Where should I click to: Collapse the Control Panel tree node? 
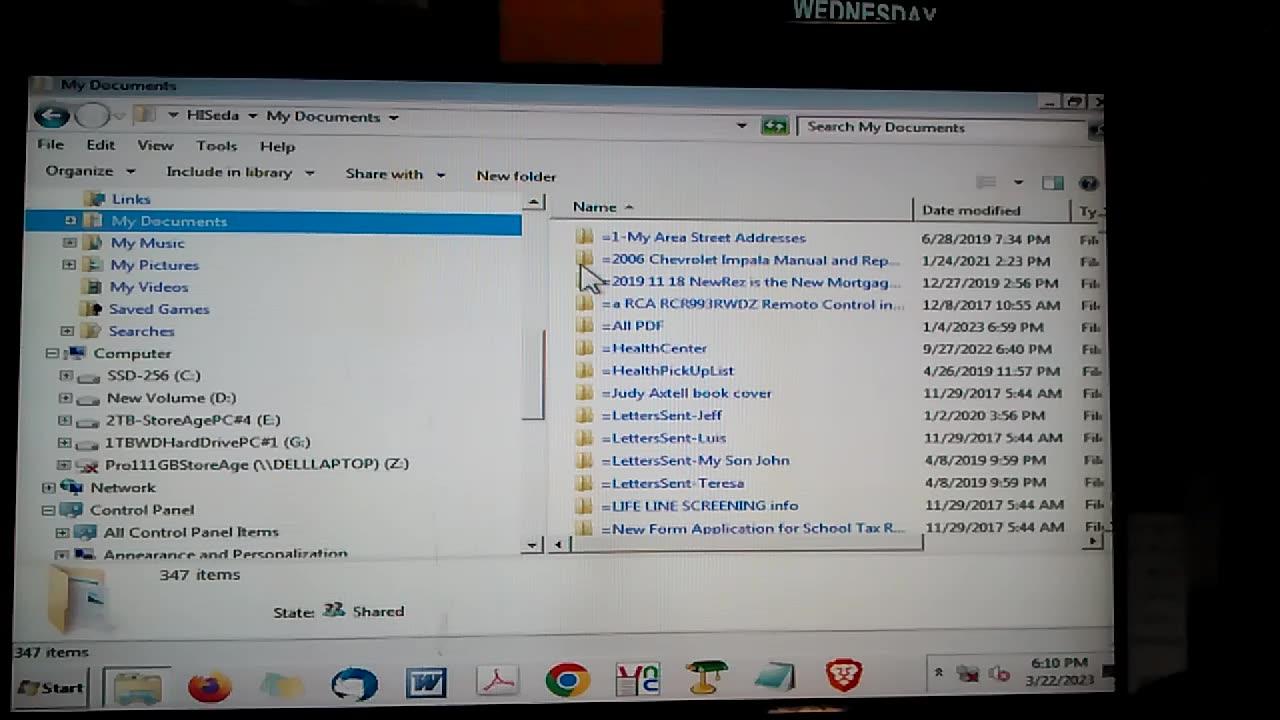coord(49,510)
